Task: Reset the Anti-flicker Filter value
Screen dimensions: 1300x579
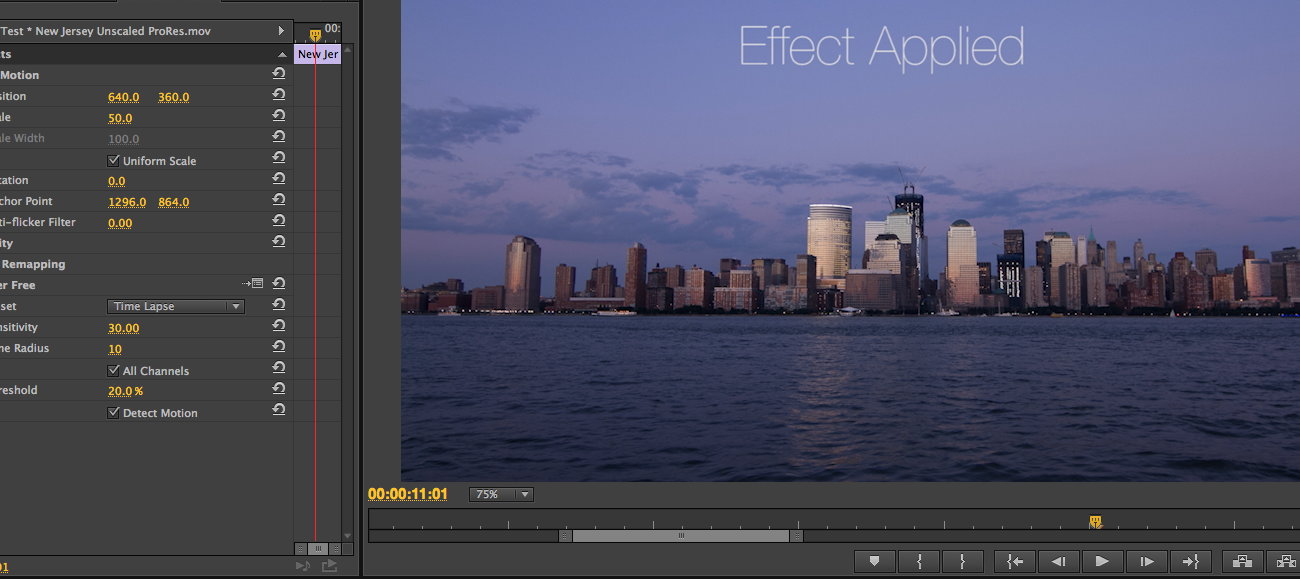Action: [278, 221]
